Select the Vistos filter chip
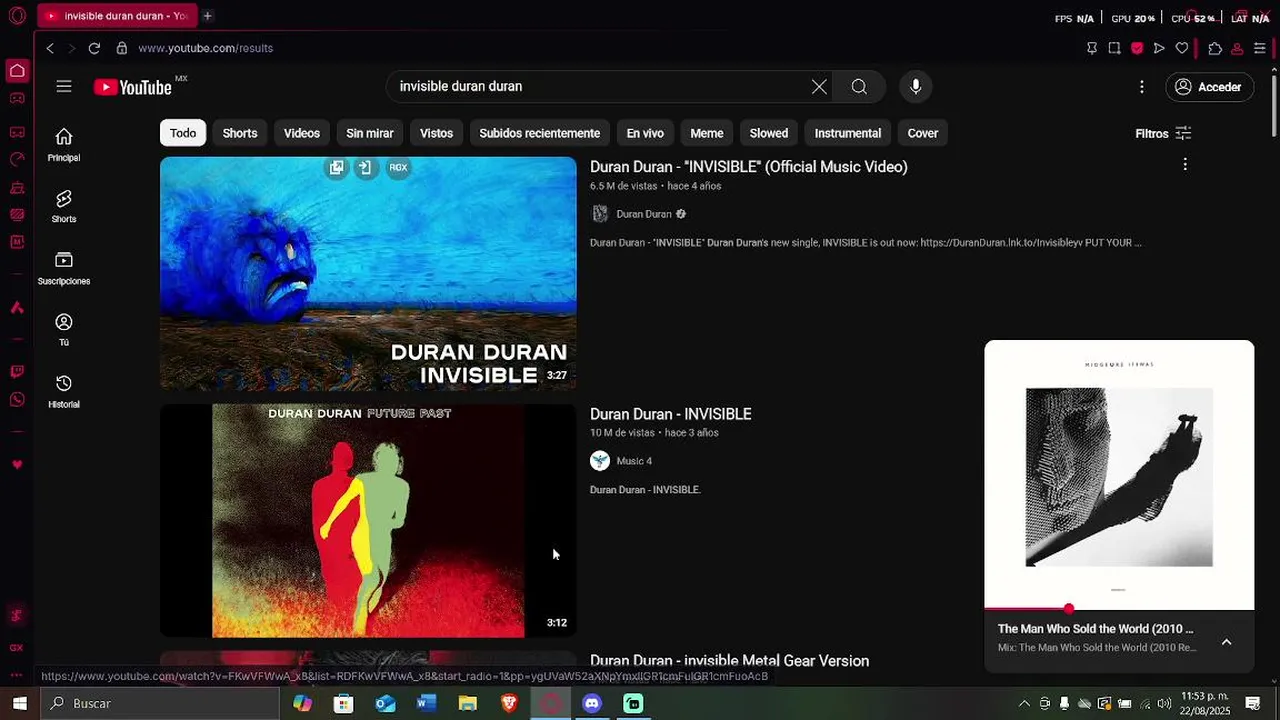The height and width of the screenshot is (720, 1280). [x=436, y=133]
